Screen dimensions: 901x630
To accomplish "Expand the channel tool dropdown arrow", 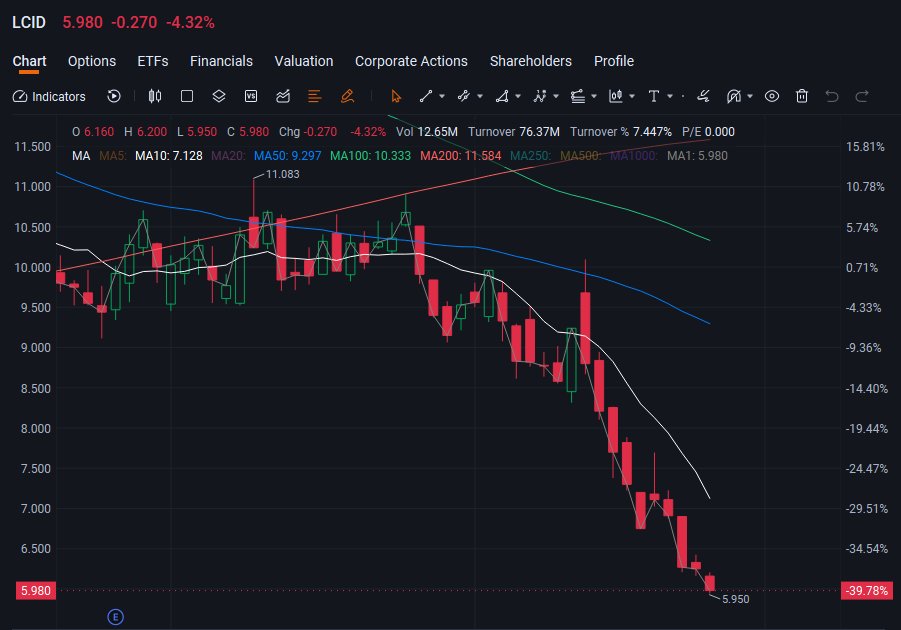I will coord(480,97).
